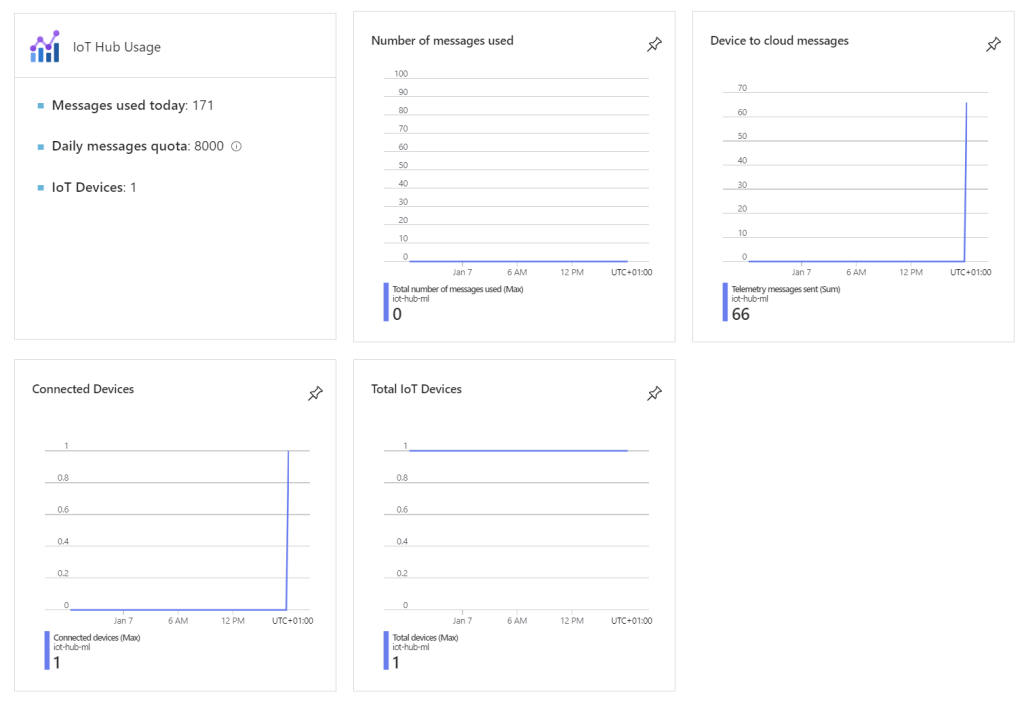Click the Daily messages quota entry
The height and width of the screenshot is (703, 1024).
(x=138, y=146)
